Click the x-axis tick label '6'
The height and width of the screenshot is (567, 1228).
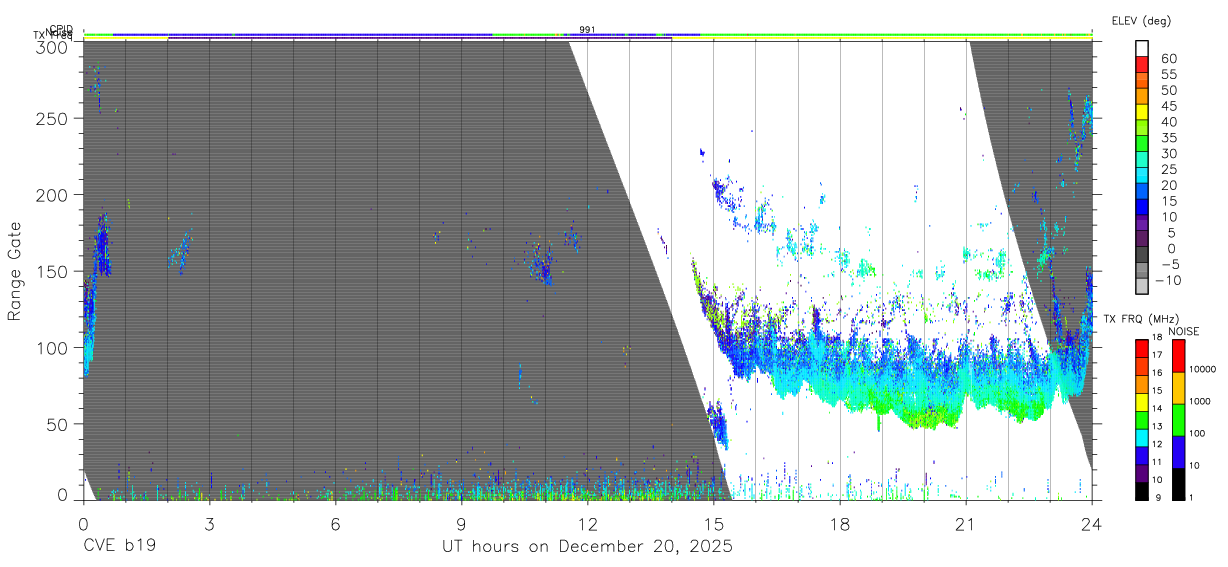(x=335, y=522)
